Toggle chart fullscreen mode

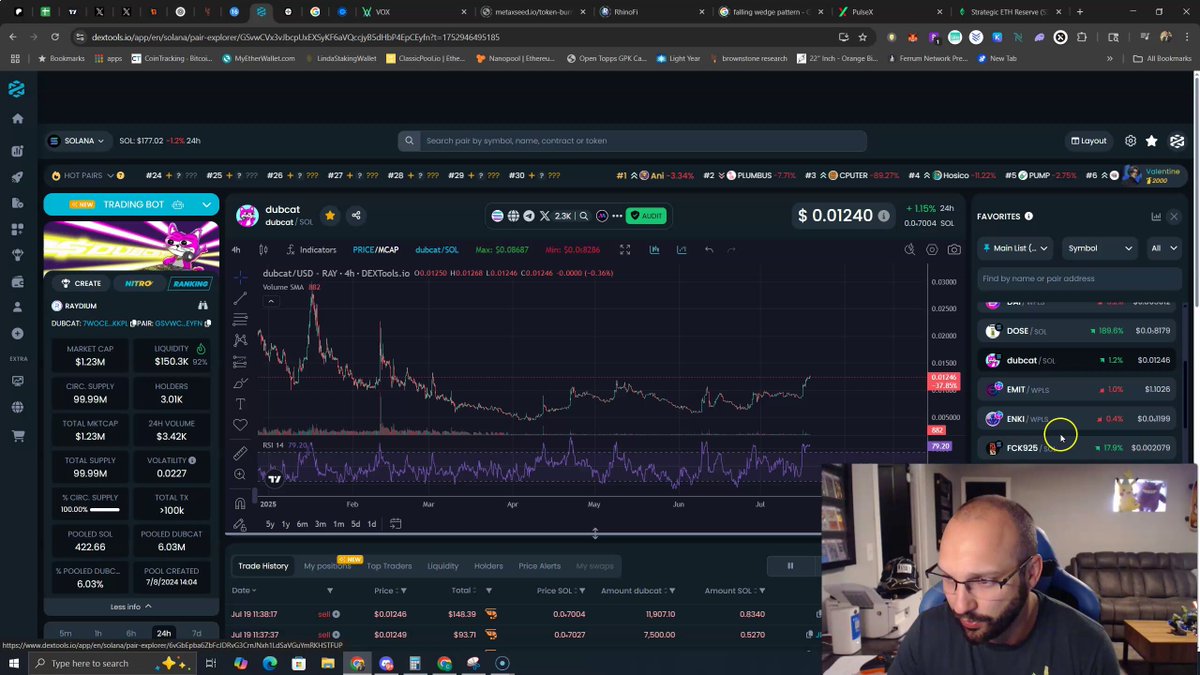coord(625,249)
